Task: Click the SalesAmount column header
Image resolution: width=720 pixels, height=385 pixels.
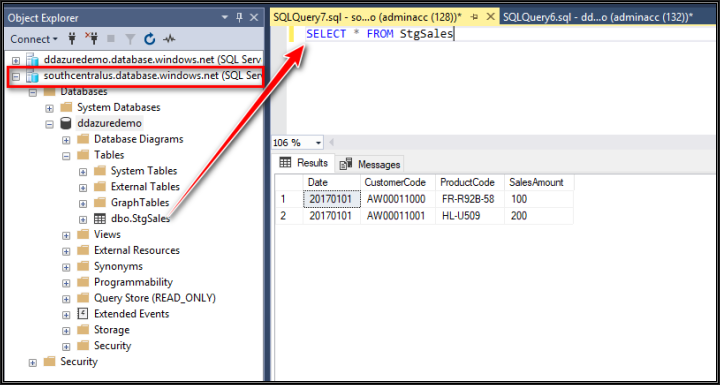Action: pyautogui.click(x=538, y=182)
